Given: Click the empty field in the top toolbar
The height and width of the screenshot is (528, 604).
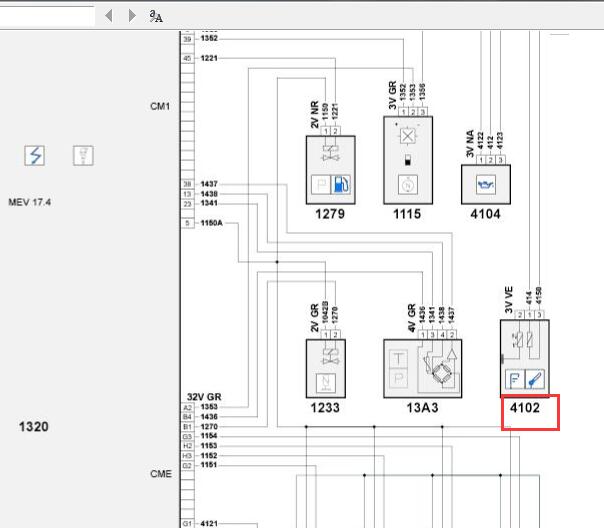Looking at the screenshot, I should coord(47,16).
